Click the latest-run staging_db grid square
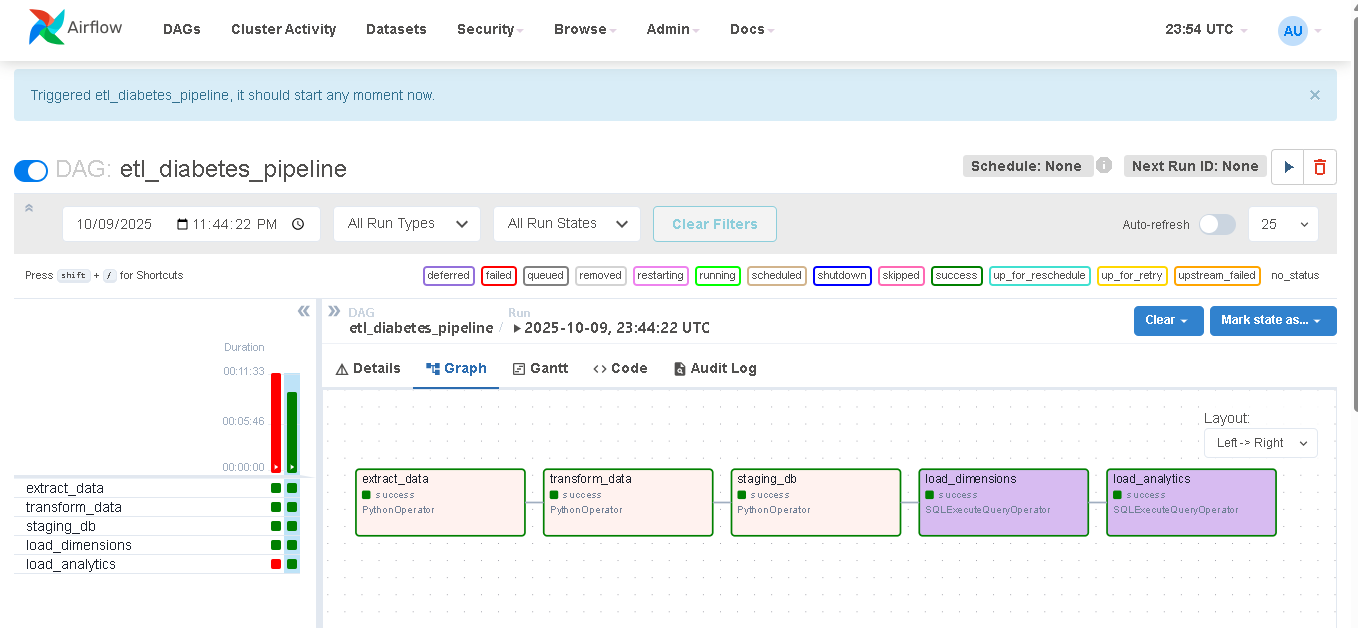Viewport: 1358px width, 628px height. tap(292, 526)
